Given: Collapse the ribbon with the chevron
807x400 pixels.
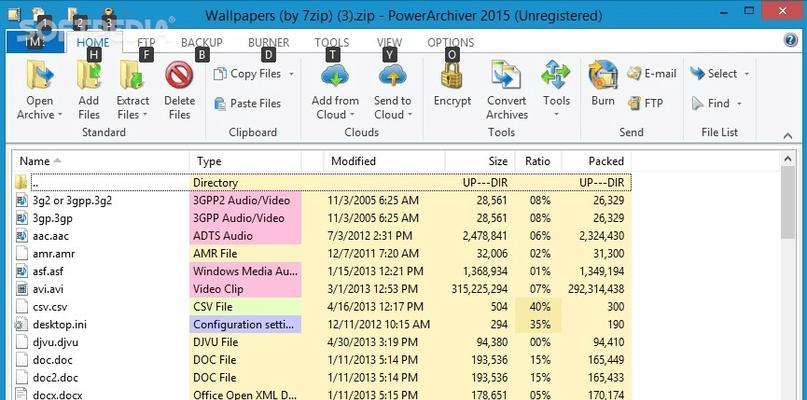Looking at the screenshot, I should point(787,136).
